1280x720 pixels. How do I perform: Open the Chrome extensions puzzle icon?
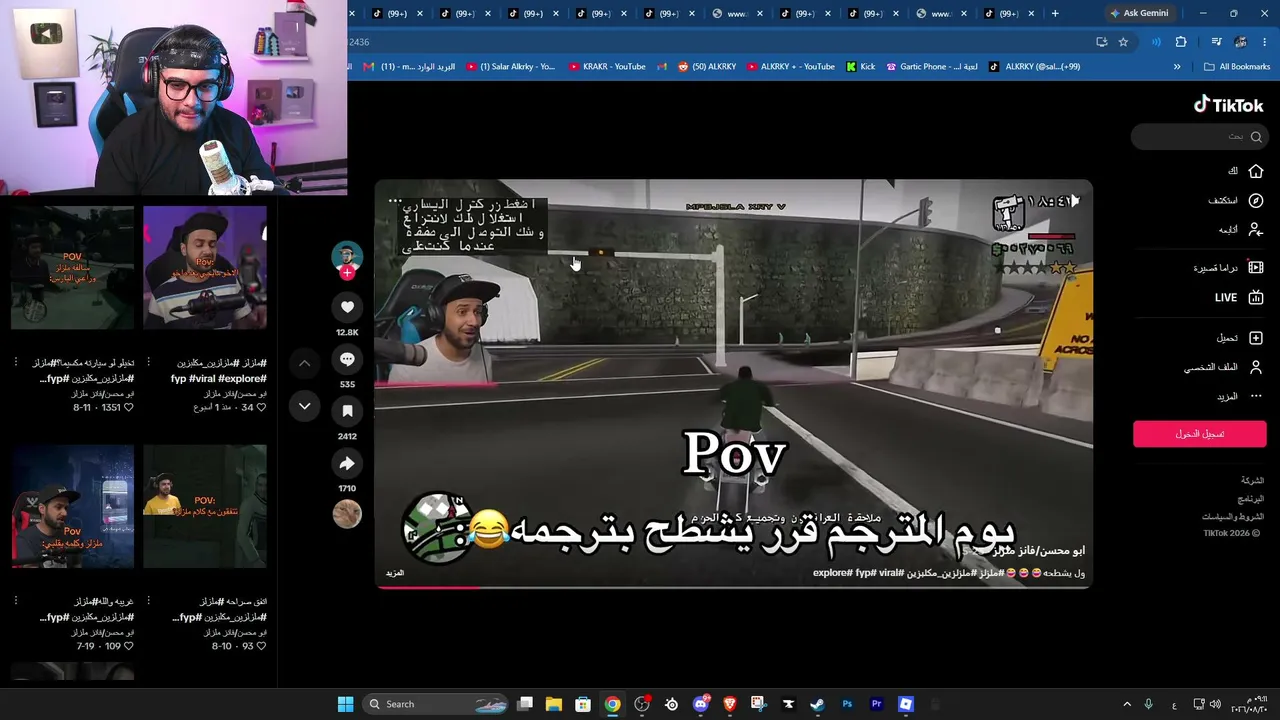tap(1181, 42)
